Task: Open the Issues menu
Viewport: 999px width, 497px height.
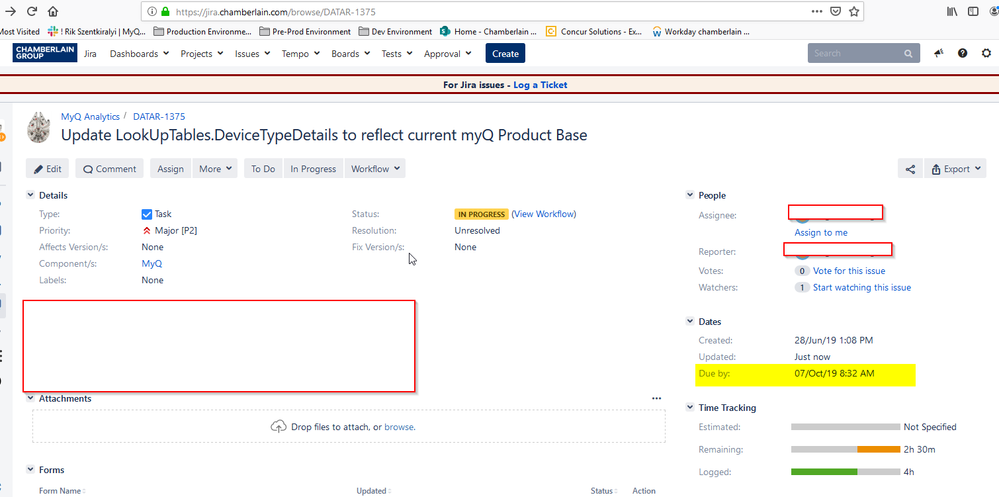Action: (x=252, y=54)
